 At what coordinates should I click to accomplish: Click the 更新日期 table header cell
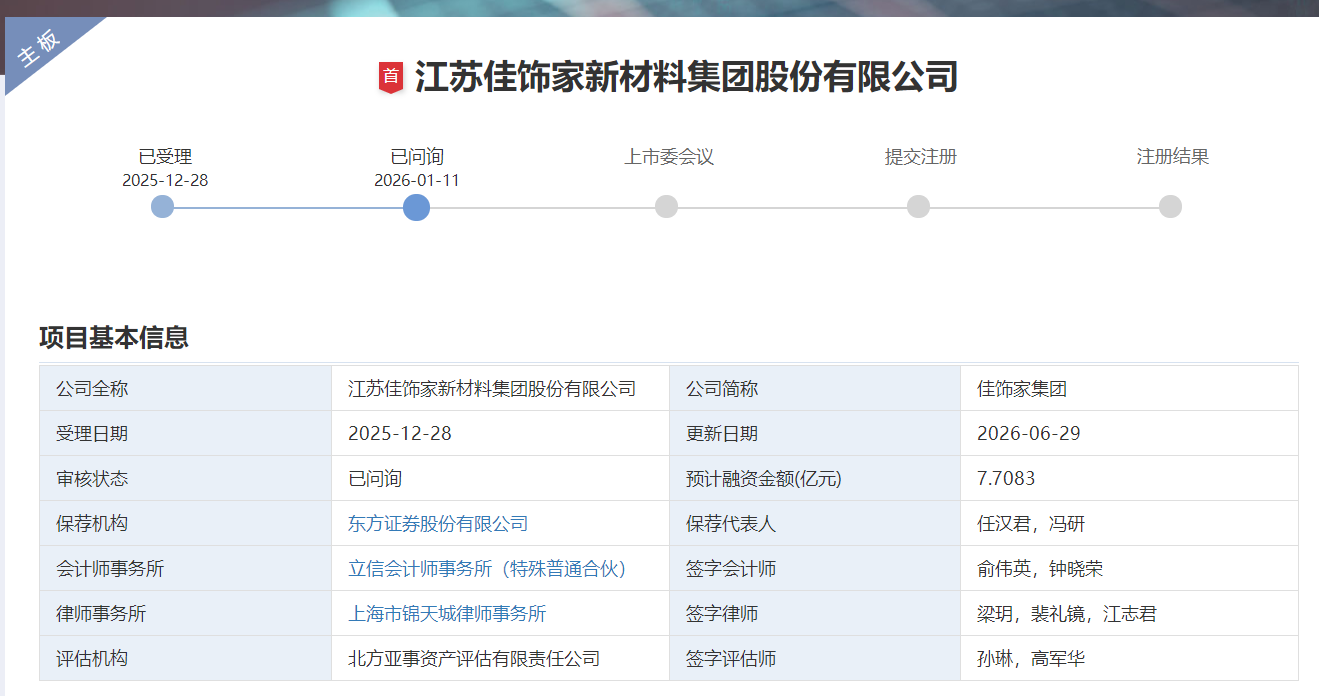pyautogui.click(x=815, y=434)
